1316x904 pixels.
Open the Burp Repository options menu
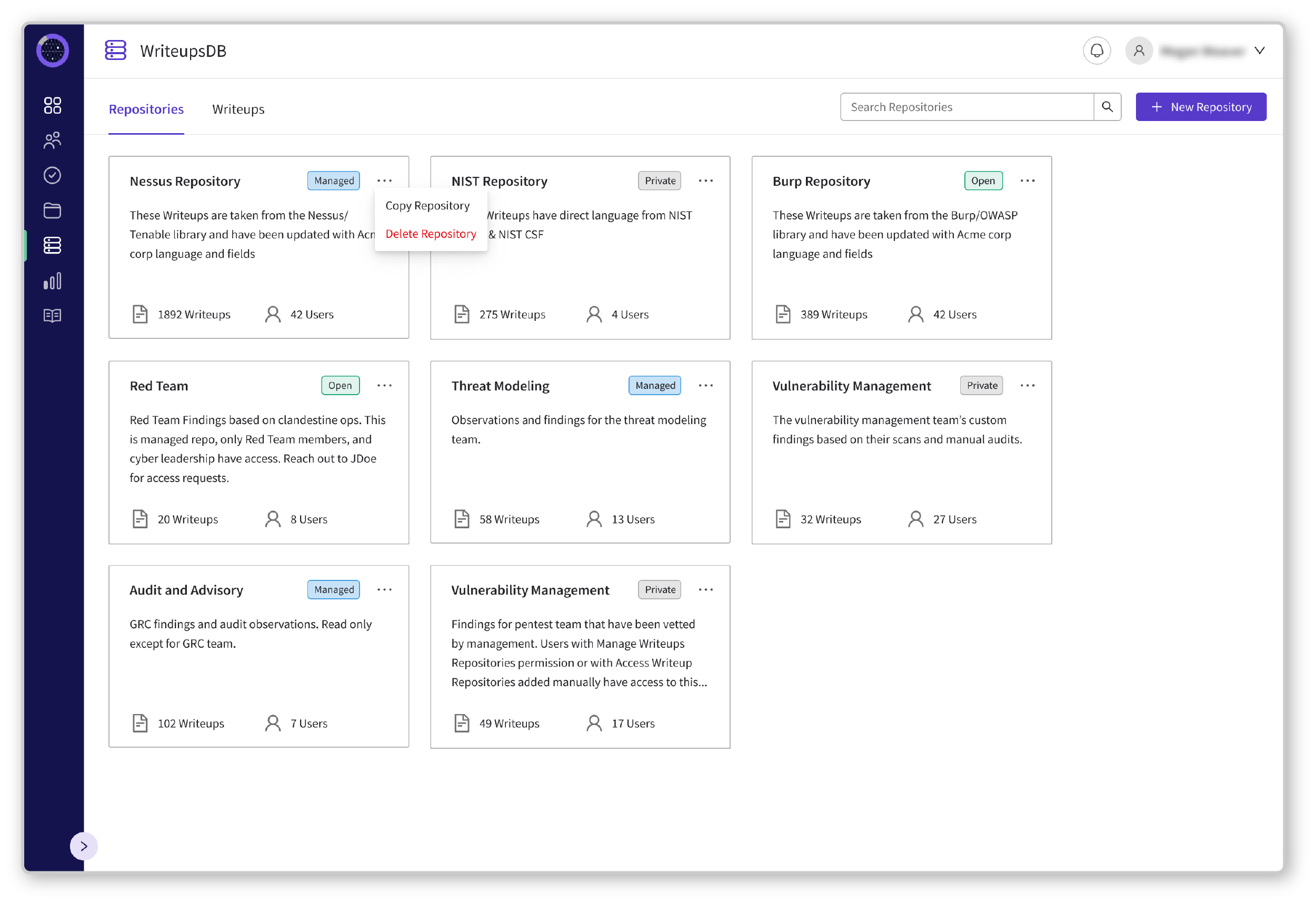(1028, 181)
